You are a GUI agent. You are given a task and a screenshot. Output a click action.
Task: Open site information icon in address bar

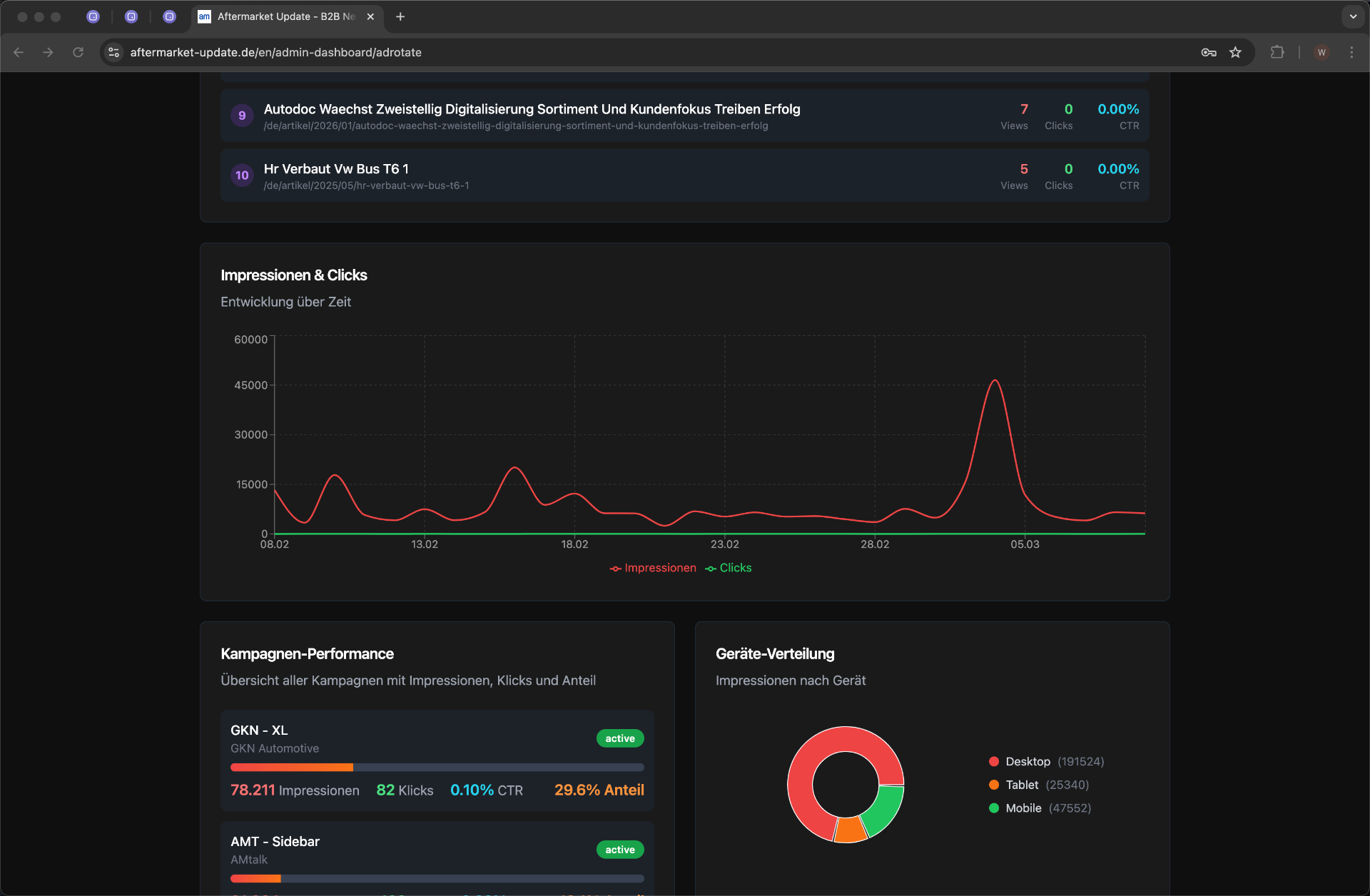(x=114, y=52)
